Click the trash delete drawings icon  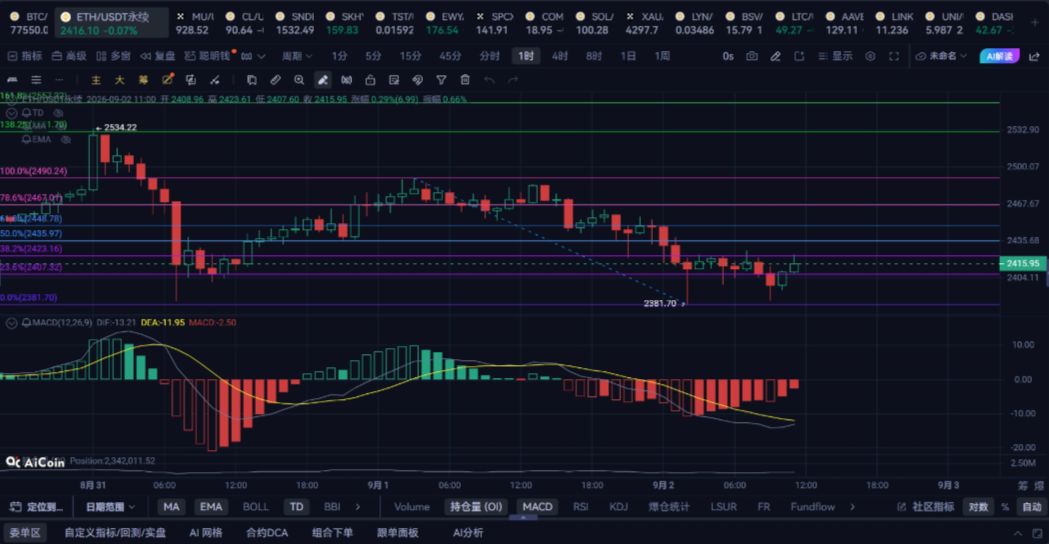[465, 80]
